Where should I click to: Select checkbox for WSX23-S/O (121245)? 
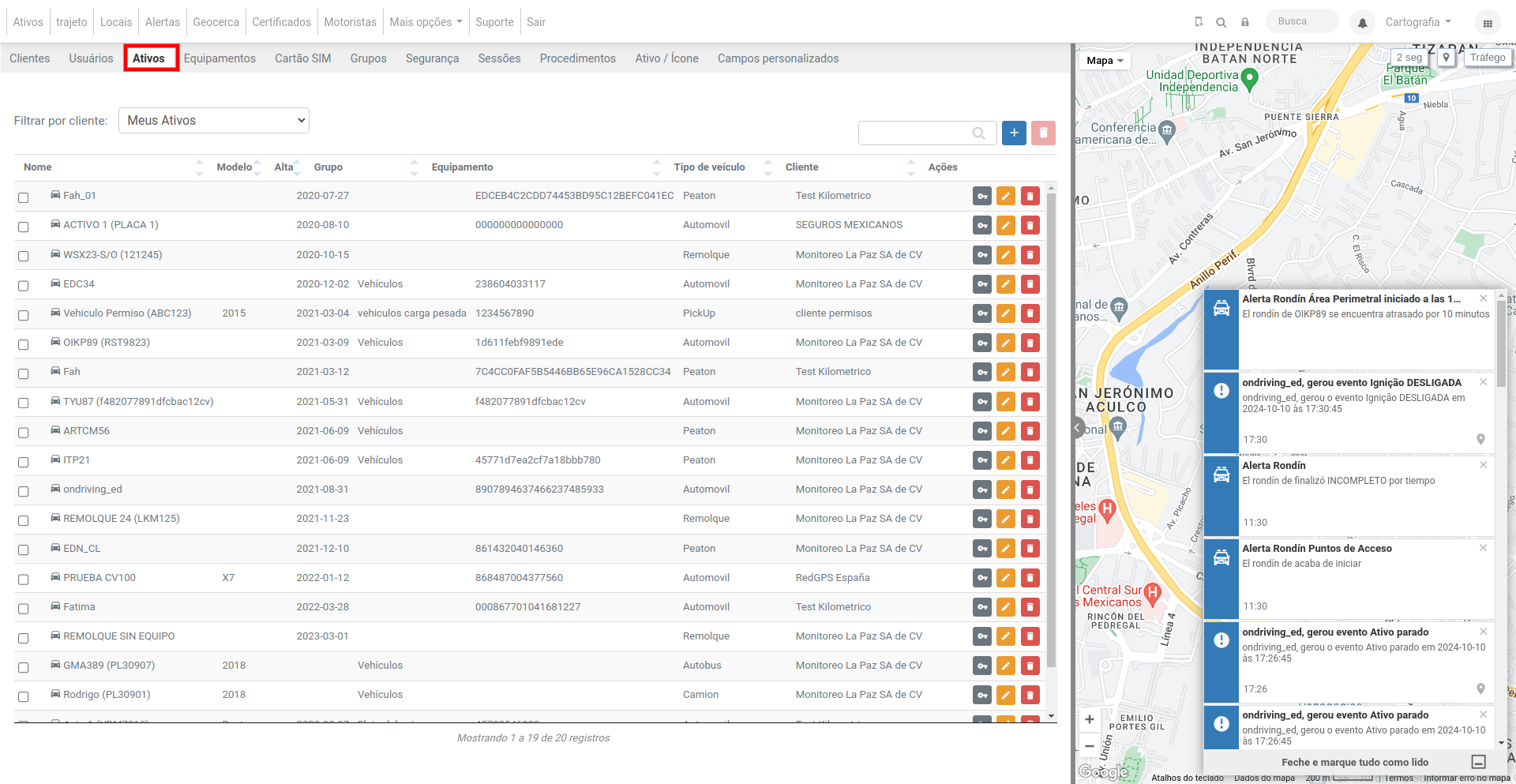[x=24, y=256]
